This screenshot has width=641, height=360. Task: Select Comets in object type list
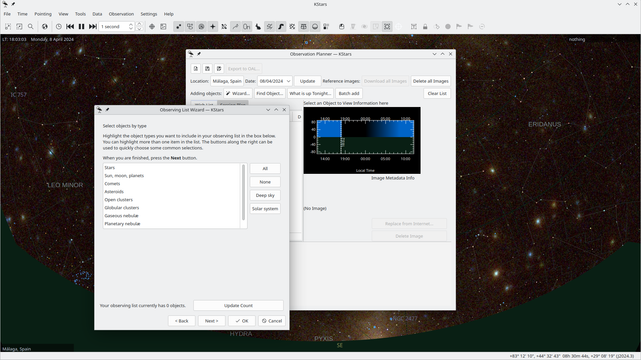pos(172,184)
